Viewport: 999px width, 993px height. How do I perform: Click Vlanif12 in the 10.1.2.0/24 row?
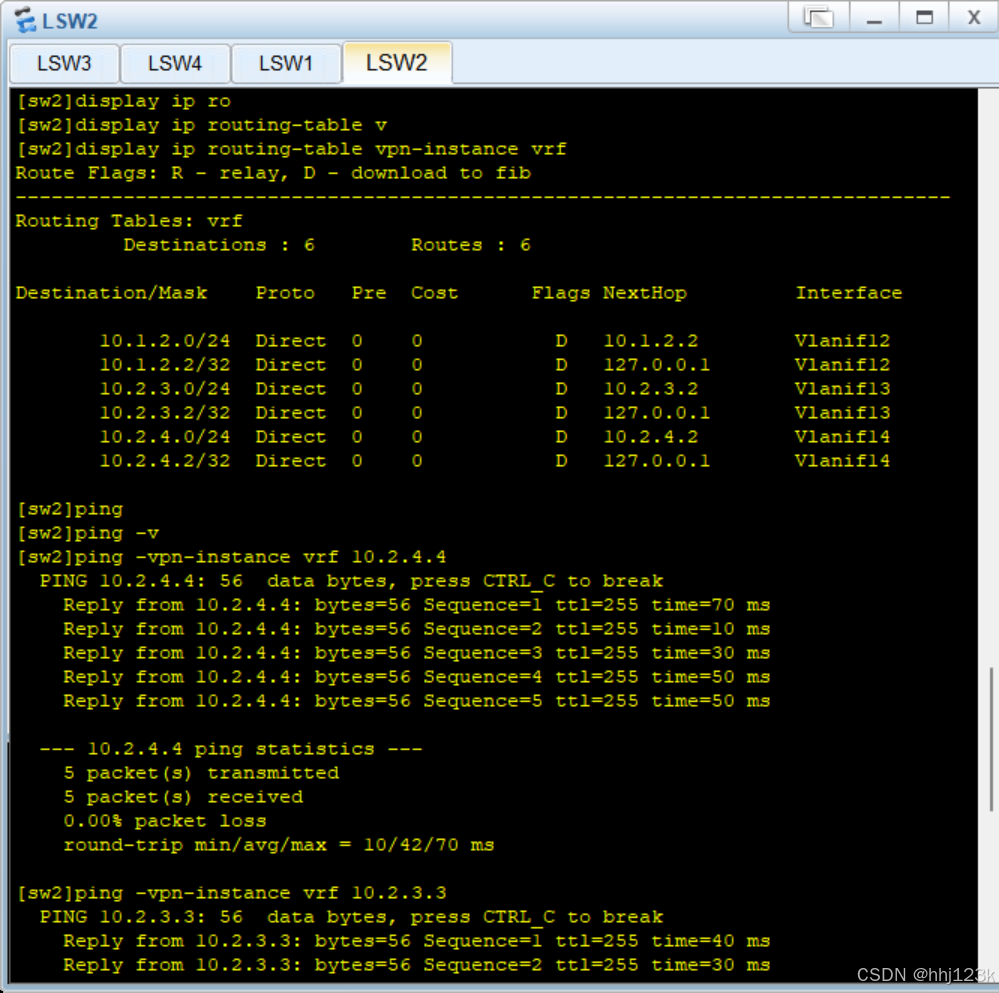(x=842, y=341)
